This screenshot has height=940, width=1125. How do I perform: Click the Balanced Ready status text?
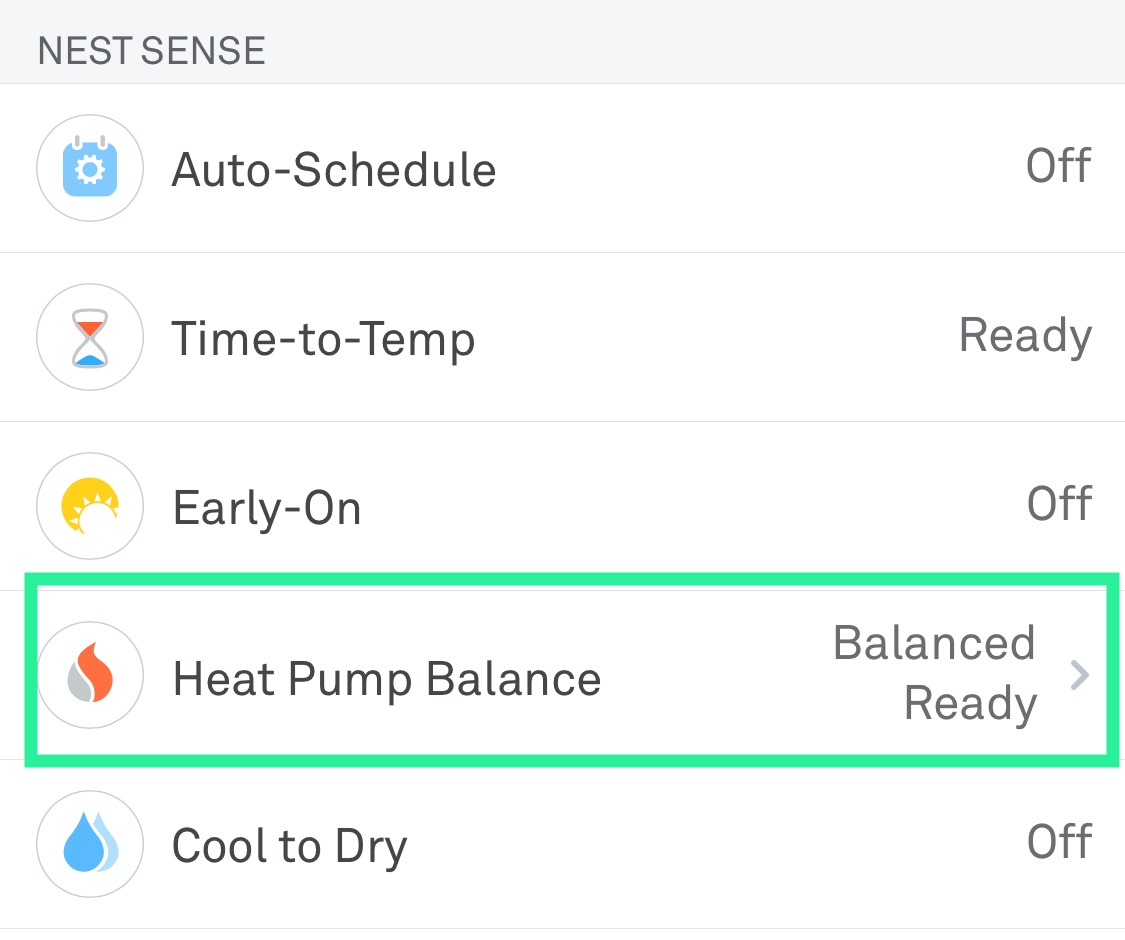(935, 673)
